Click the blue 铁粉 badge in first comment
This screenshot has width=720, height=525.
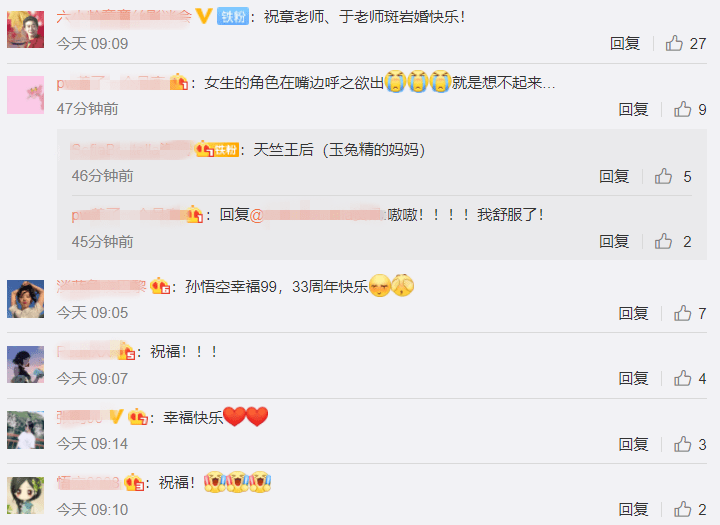click(233, 17)
